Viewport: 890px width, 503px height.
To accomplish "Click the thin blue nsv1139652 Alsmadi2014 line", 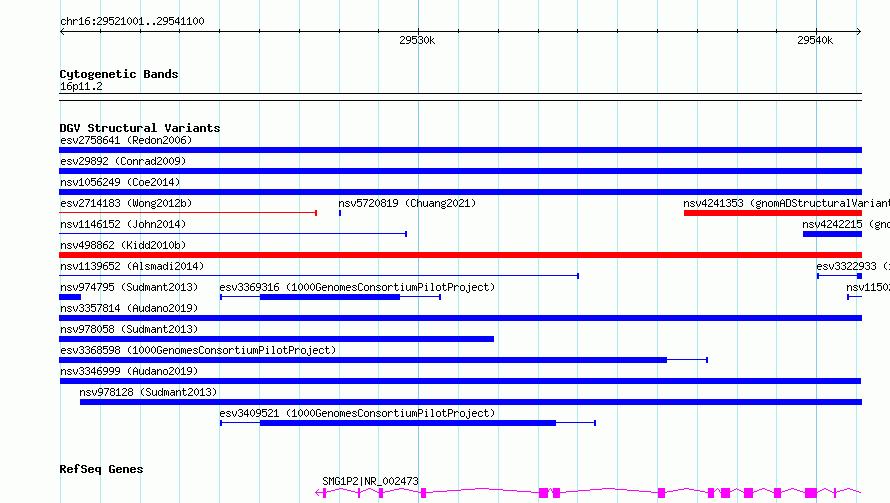I will pos(318,276).
